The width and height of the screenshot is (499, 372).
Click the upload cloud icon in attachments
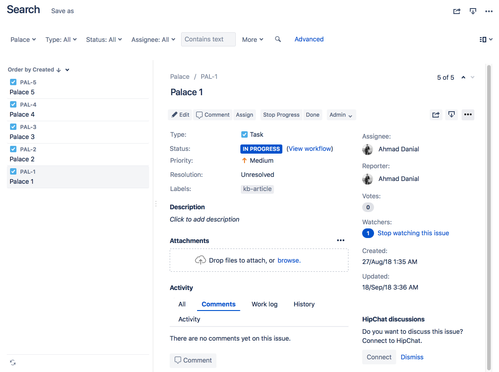200,260
